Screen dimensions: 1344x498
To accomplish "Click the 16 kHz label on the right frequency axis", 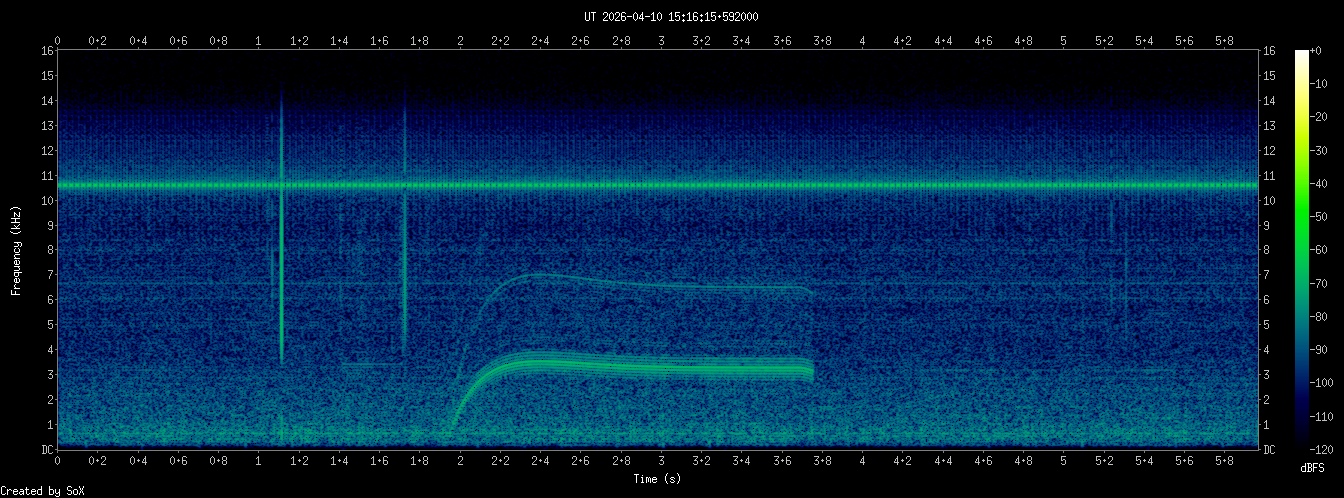I will pyautogui.click(x=1269, y=51).
